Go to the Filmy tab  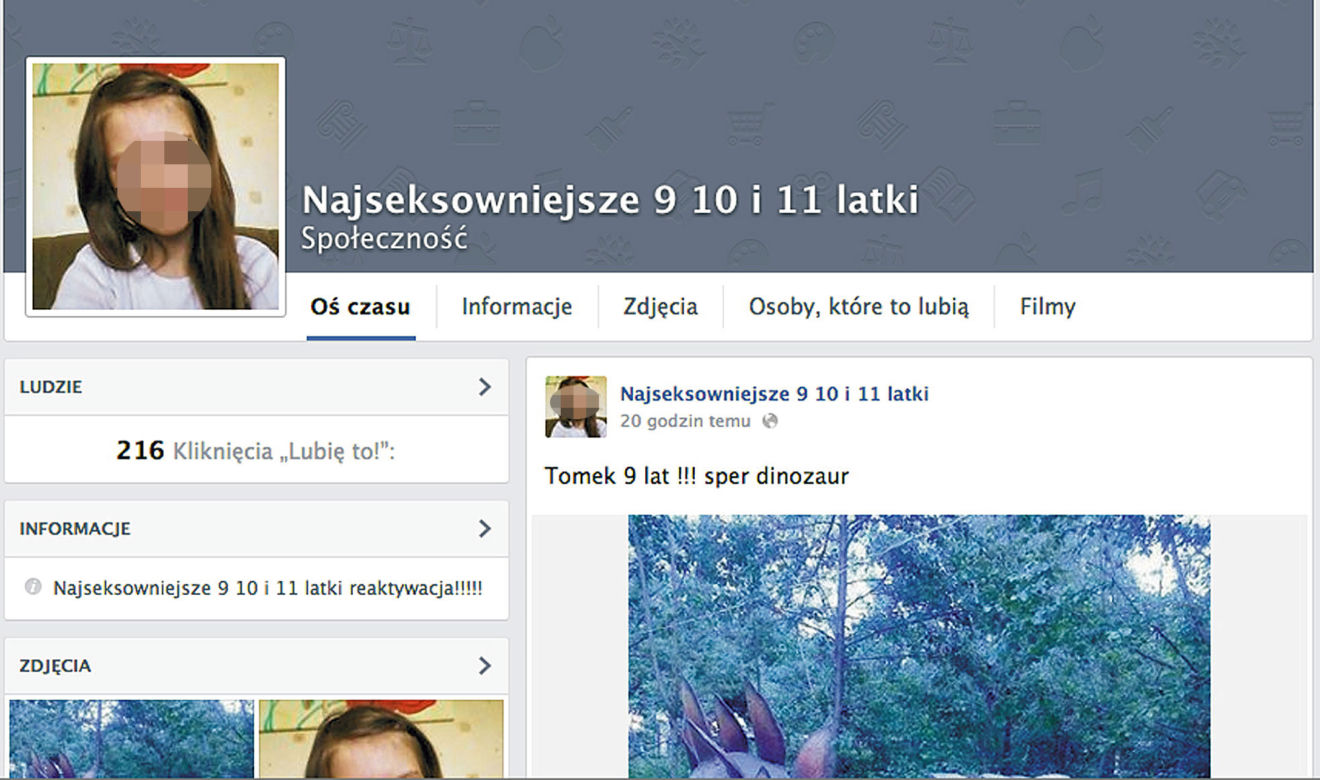click(x=1048, y=307)
